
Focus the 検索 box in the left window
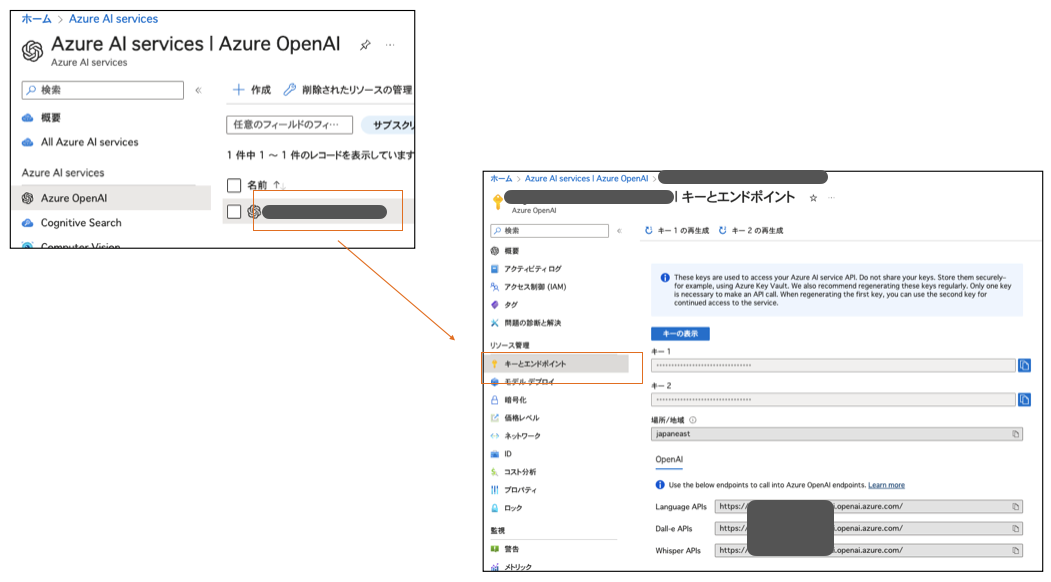point(103,90)
